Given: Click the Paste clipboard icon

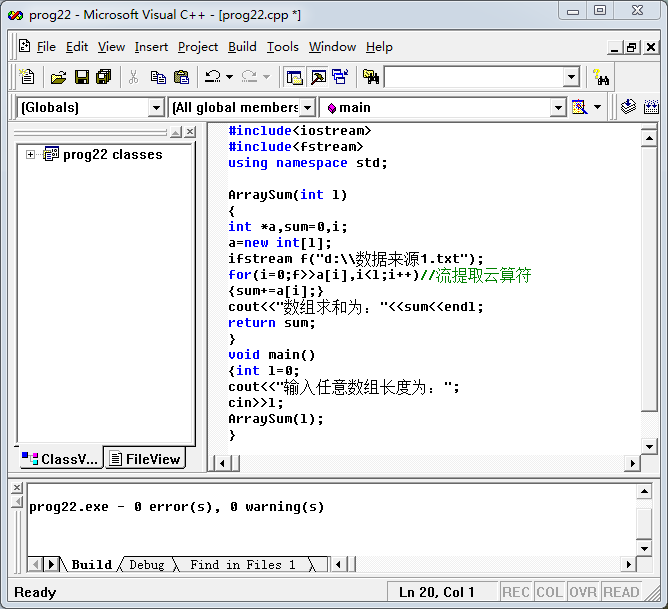Looking at the screenshot, I should coord(181,77).
